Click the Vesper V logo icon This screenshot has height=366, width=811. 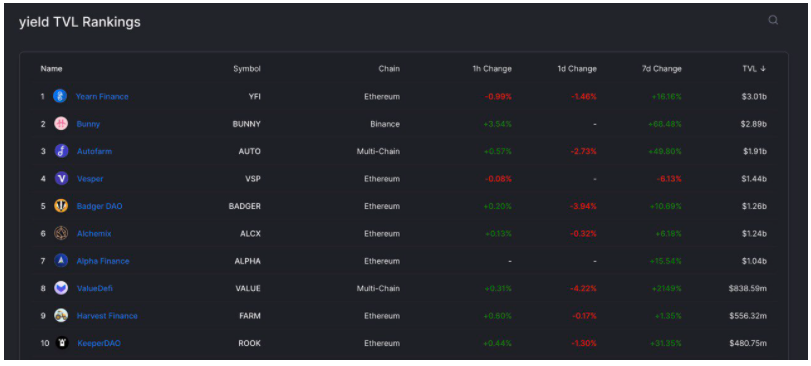pyautogui.click(x=61, y=178)
